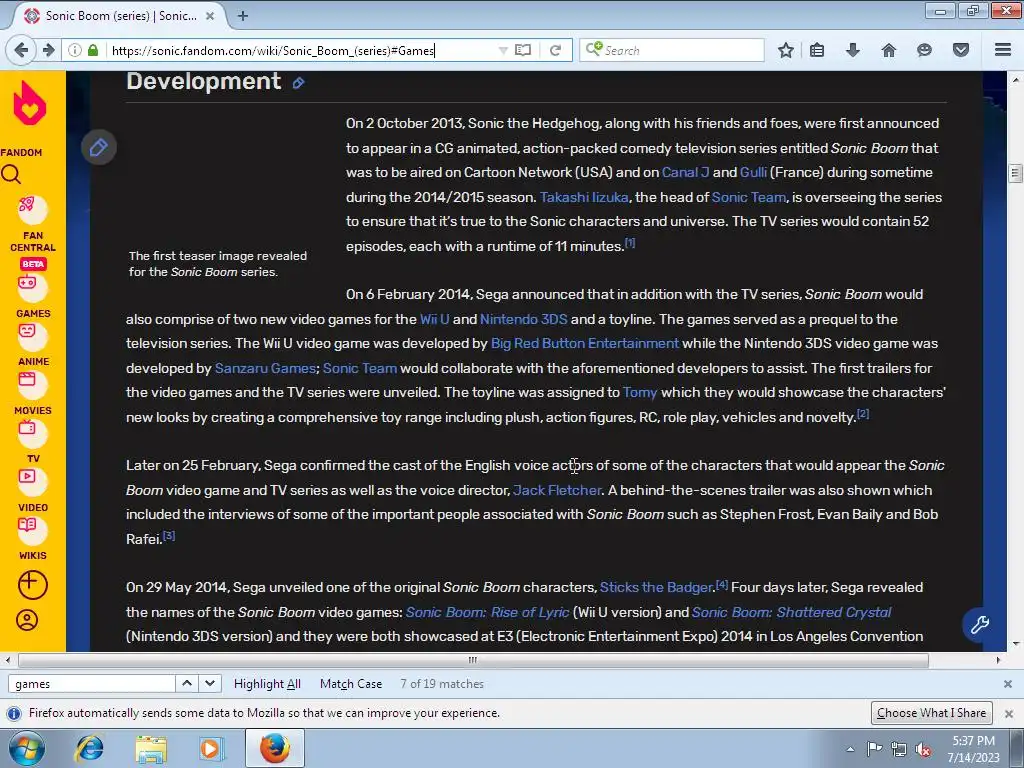Open the chat smiley toolbar icon
Viewport: 1024px width, 768px height.
click(924, 50)
